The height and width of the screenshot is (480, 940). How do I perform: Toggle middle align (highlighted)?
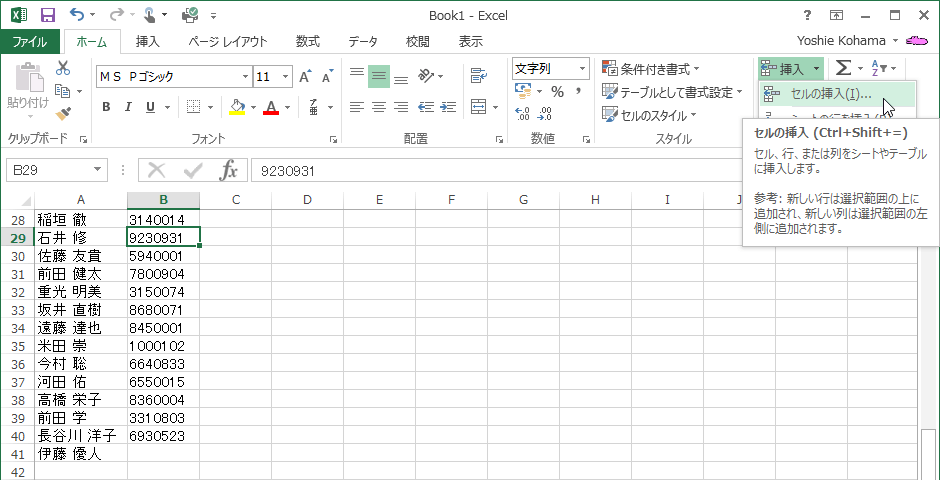(379, 76)
